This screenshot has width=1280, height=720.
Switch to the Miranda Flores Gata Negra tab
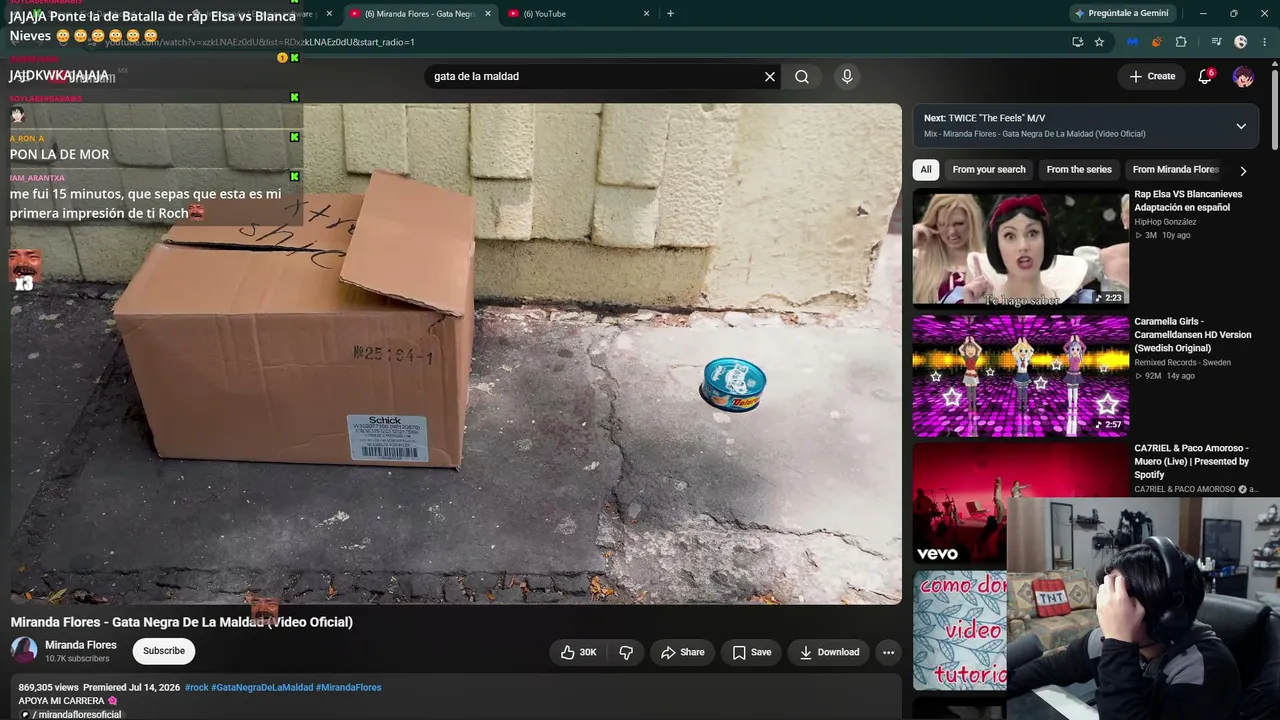click(x=420, y=13)
